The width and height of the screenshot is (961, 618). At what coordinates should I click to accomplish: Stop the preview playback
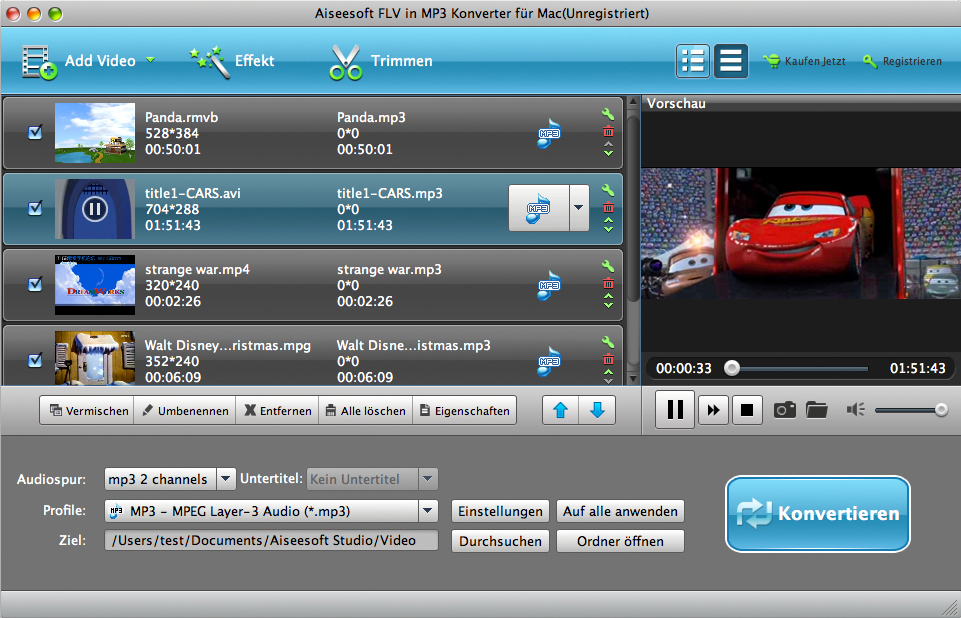(x=747, y=410)
